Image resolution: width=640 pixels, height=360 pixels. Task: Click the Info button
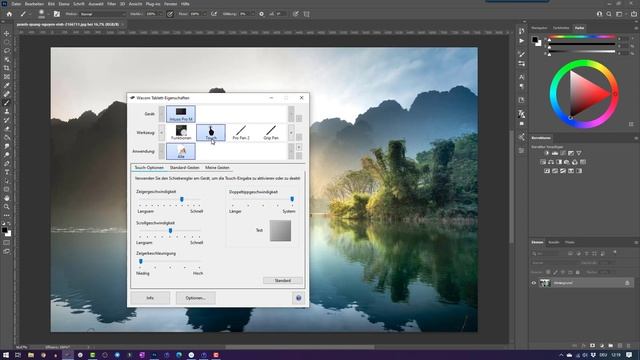coord(150,298)
